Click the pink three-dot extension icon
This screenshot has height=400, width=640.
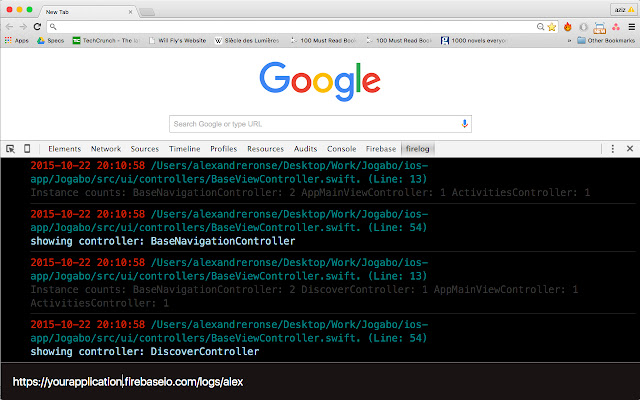click(x=616, y=27)
